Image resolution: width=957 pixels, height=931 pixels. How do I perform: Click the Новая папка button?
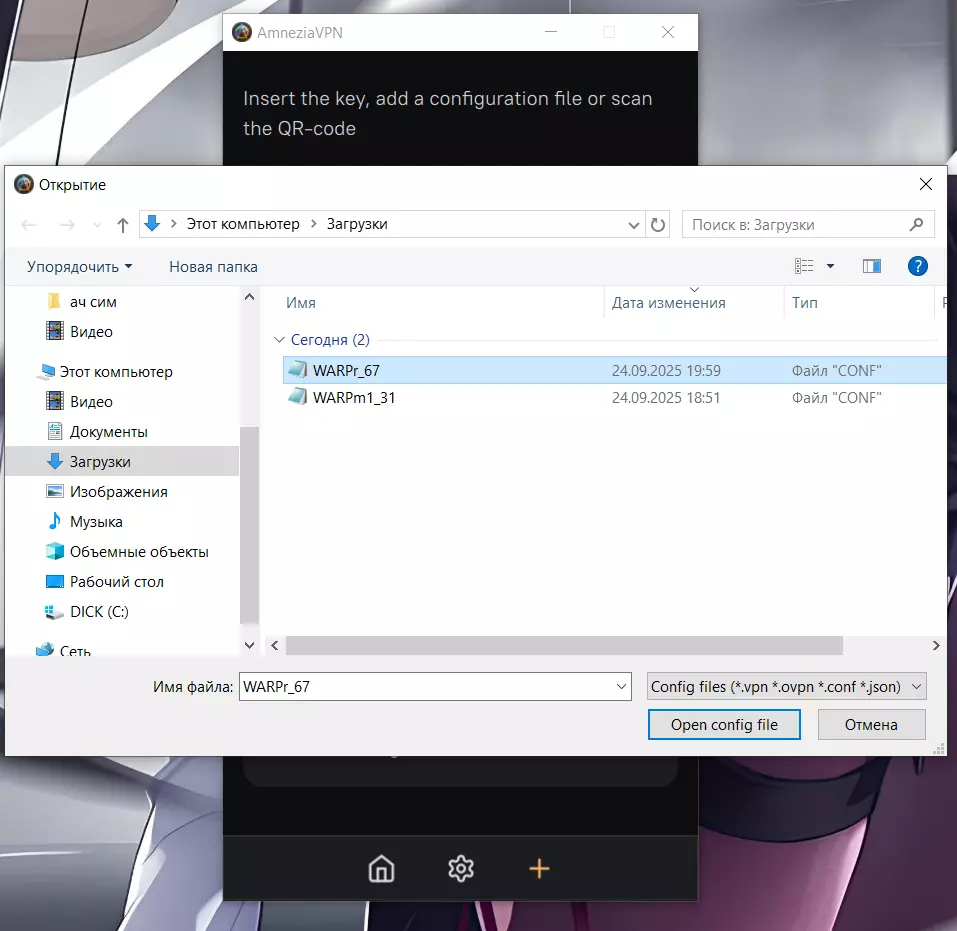click(213, 267)
